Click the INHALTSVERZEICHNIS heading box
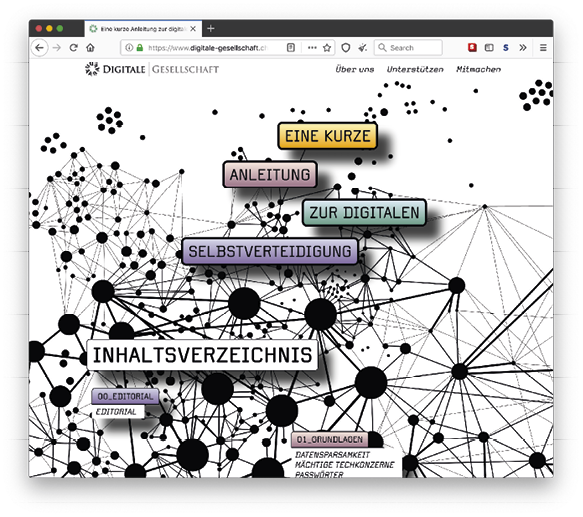This screenshot has width=583, height=517. [202, 354]
